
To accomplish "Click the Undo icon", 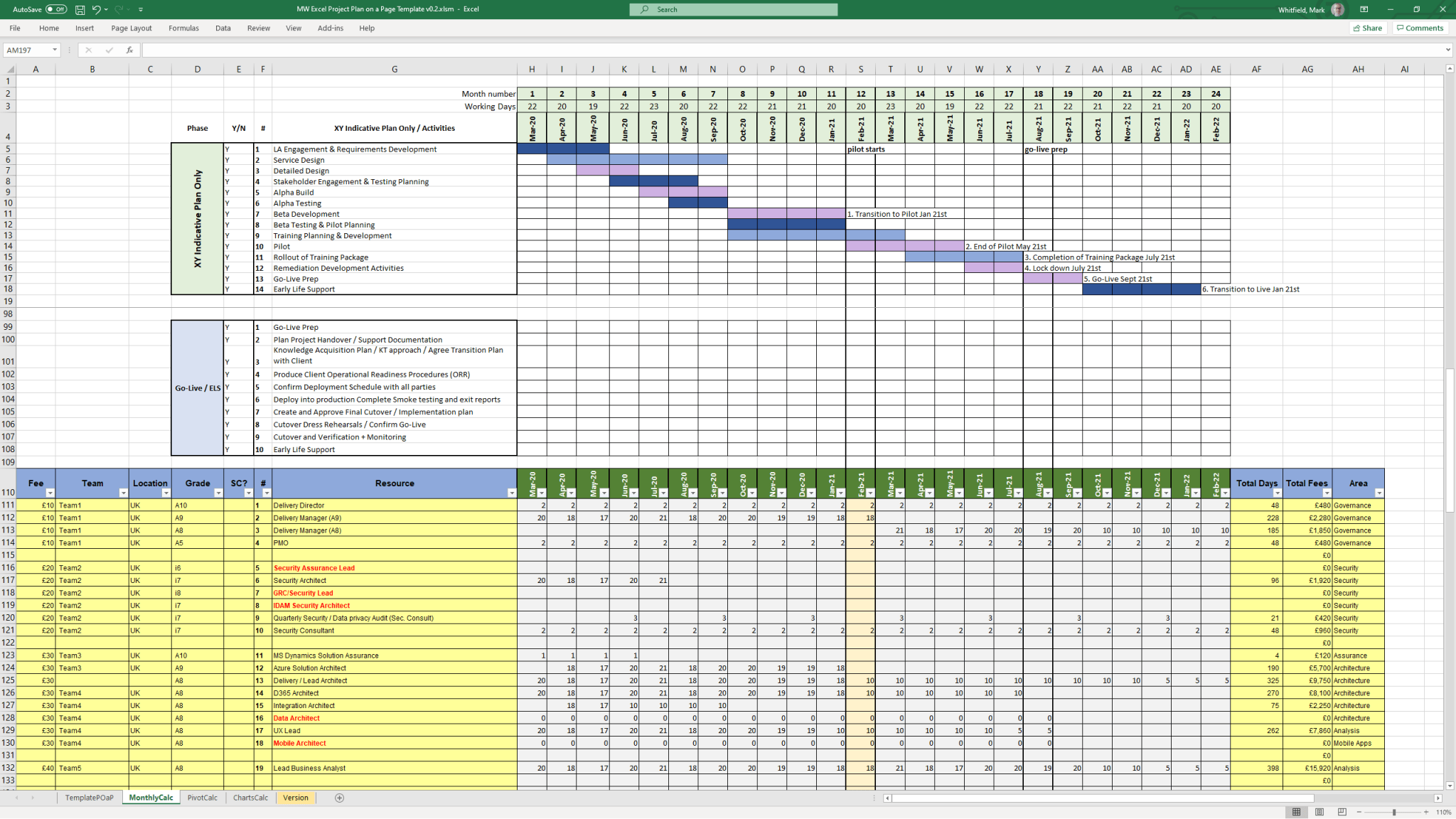I will click(97, 9).
